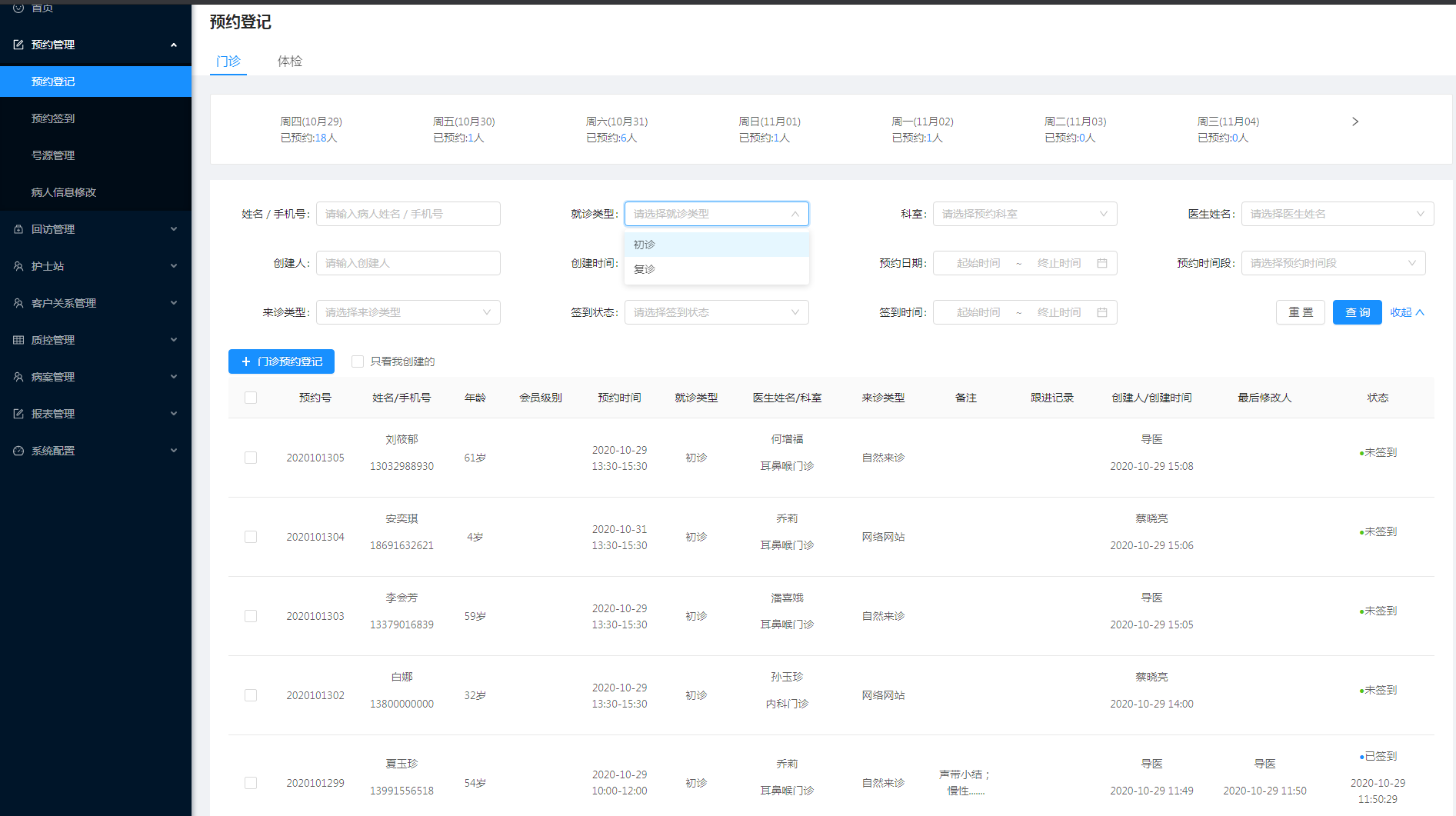The image size is (1456, 816).
Task: Click patient name 刘筱郁
Action: point(401,439)
